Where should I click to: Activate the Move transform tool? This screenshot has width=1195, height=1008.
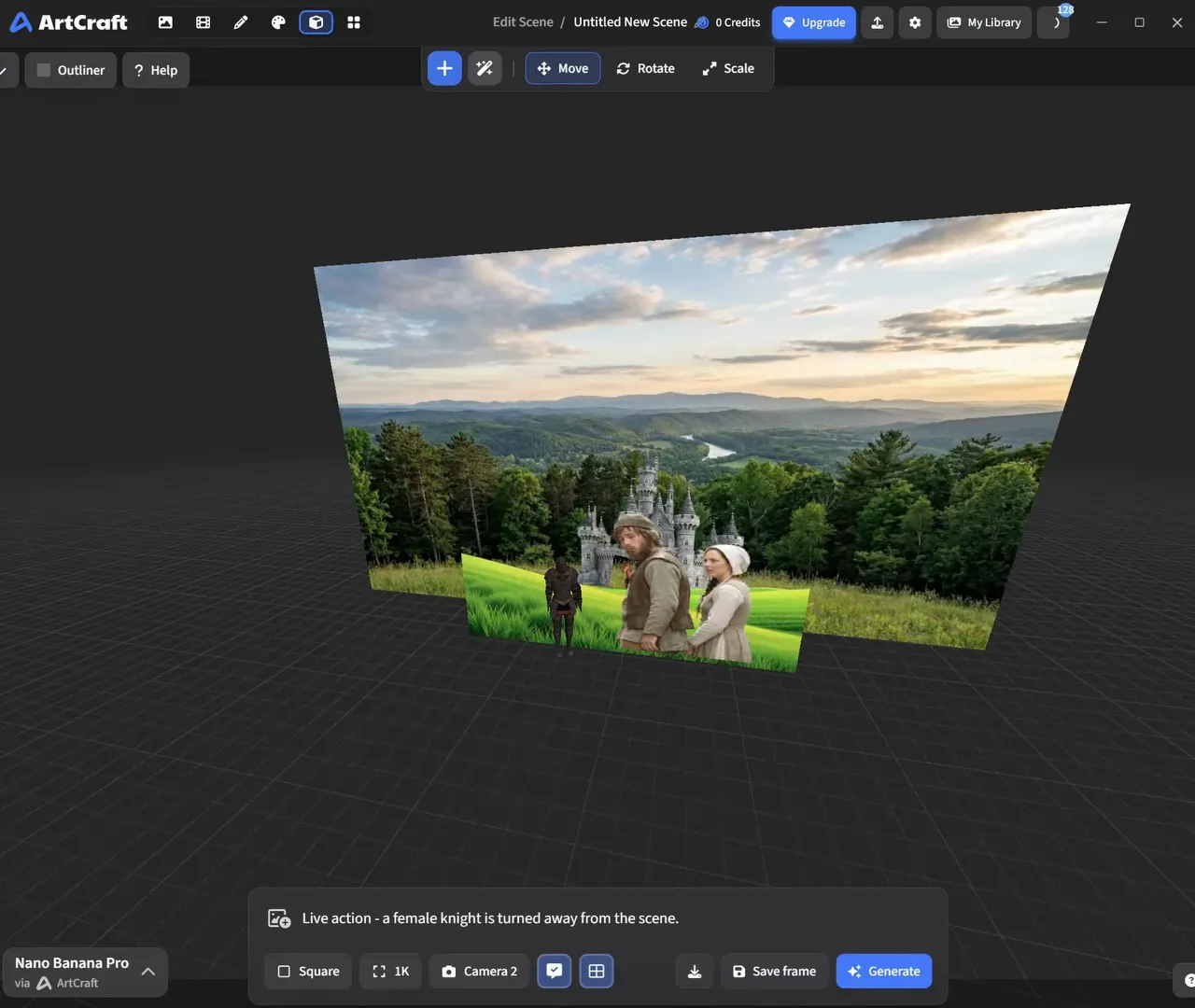tap(563, 68)
